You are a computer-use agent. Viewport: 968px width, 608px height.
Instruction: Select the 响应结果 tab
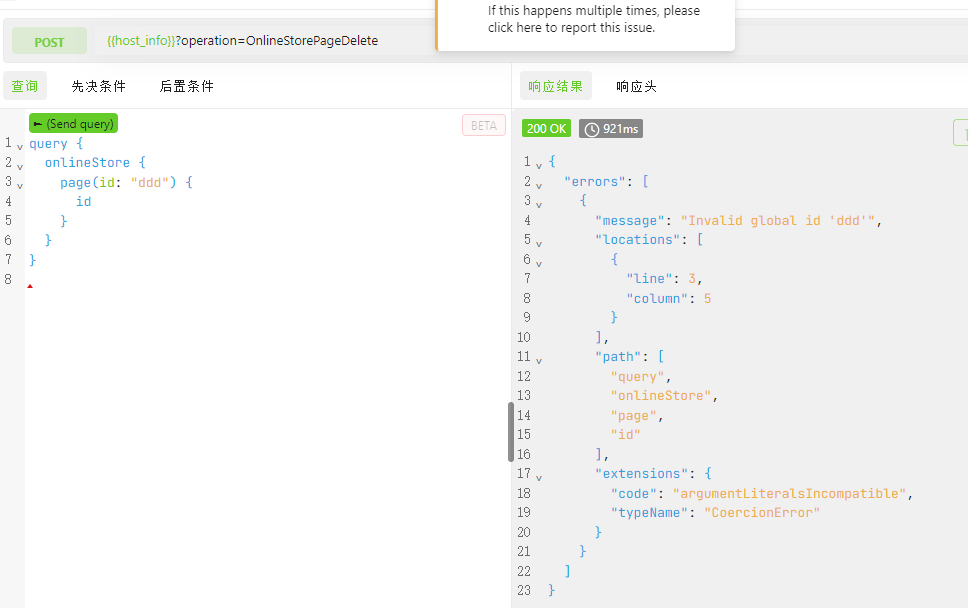[x=556, y=86]
